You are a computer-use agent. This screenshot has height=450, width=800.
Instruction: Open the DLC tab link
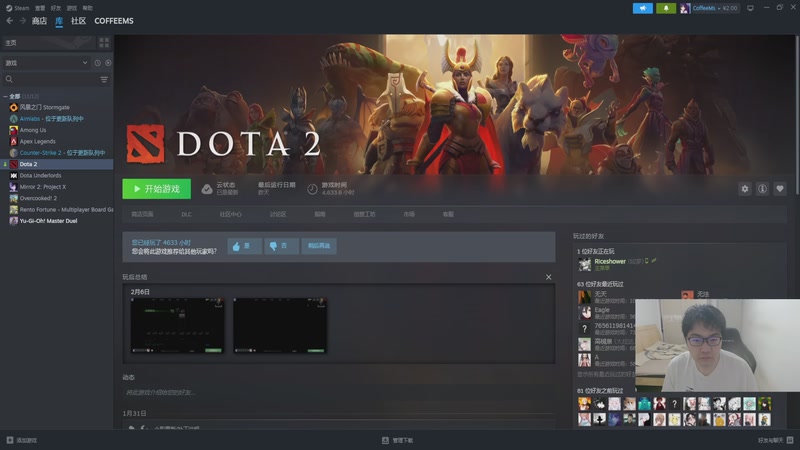coord(187,214)
